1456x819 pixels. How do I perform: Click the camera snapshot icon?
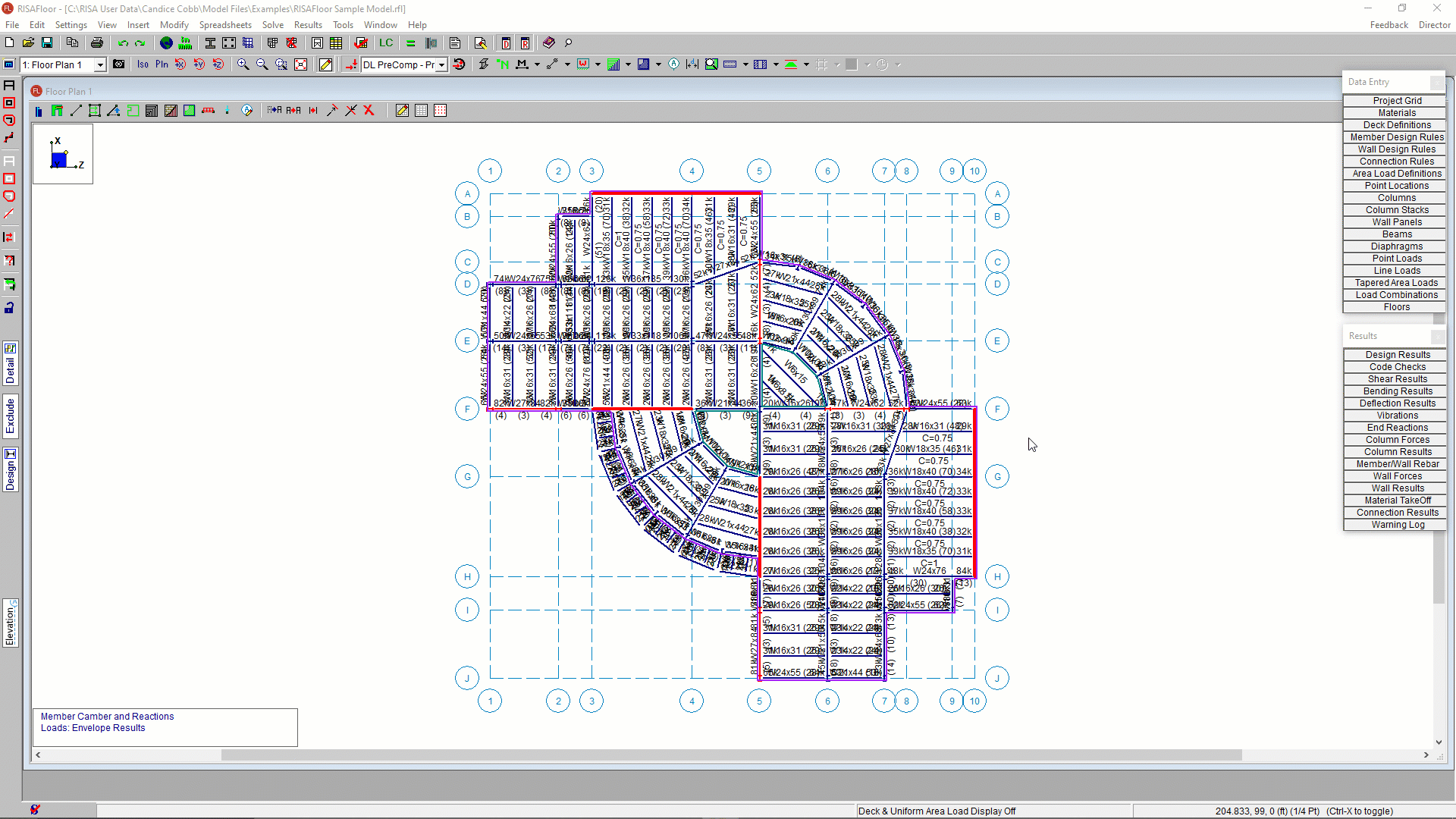119,64
